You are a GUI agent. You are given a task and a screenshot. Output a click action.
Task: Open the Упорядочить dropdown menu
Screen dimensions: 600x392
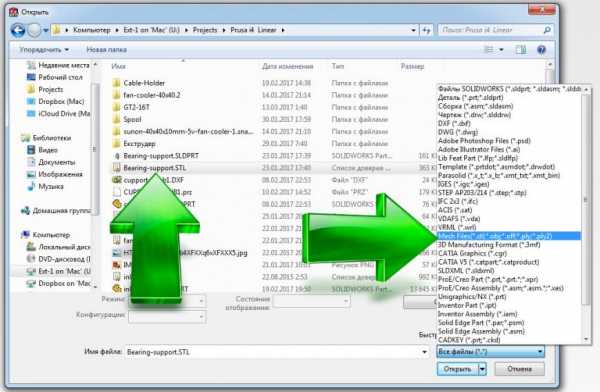(44, 50)
